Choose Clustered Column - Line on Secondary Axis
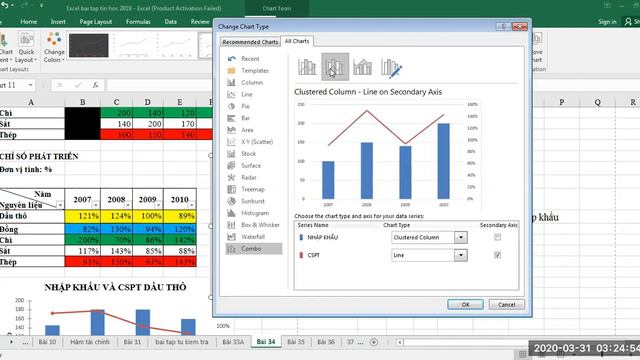The width and height of the screenshot is (640, 360). point(335,67)
